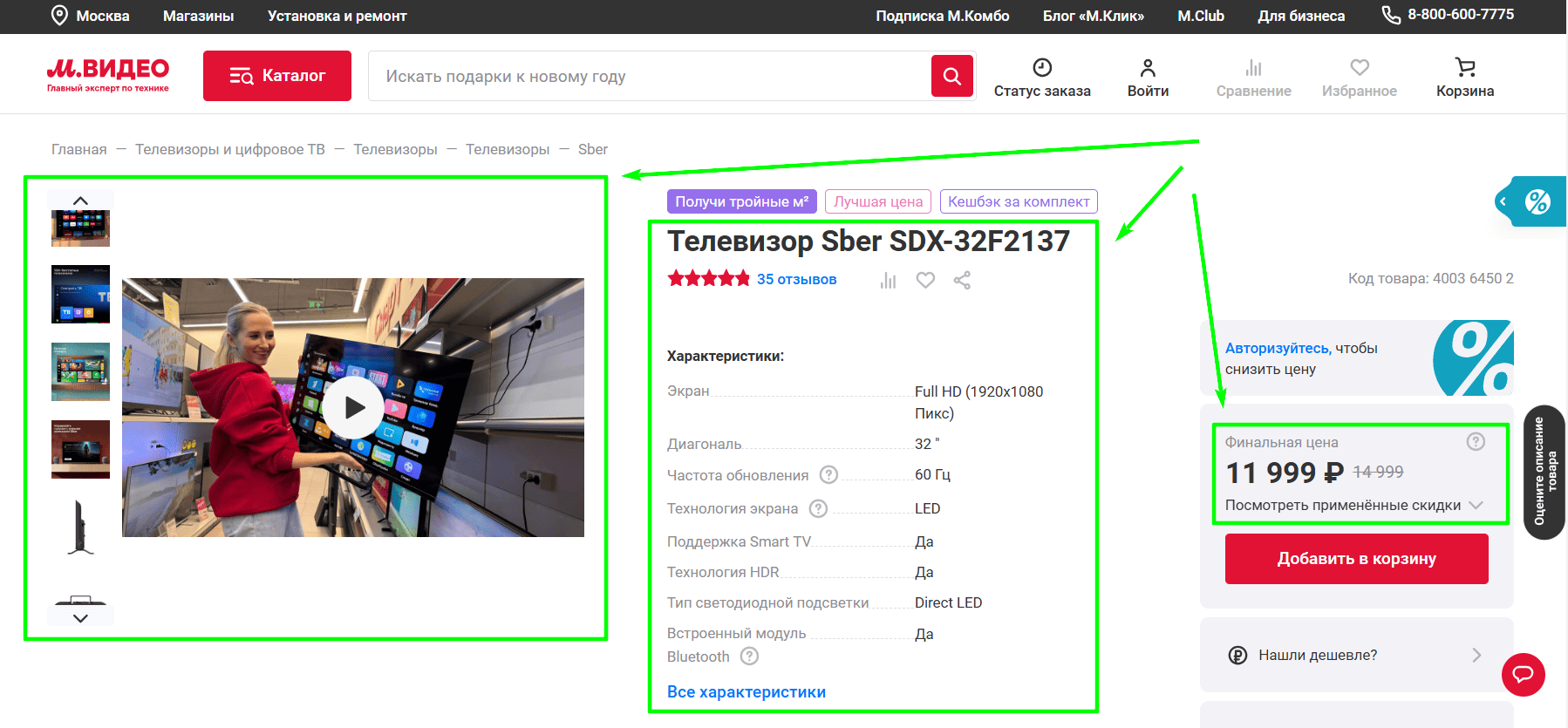
Task: Call via phone handset icon in top bar
Action: click(1391, 15)
